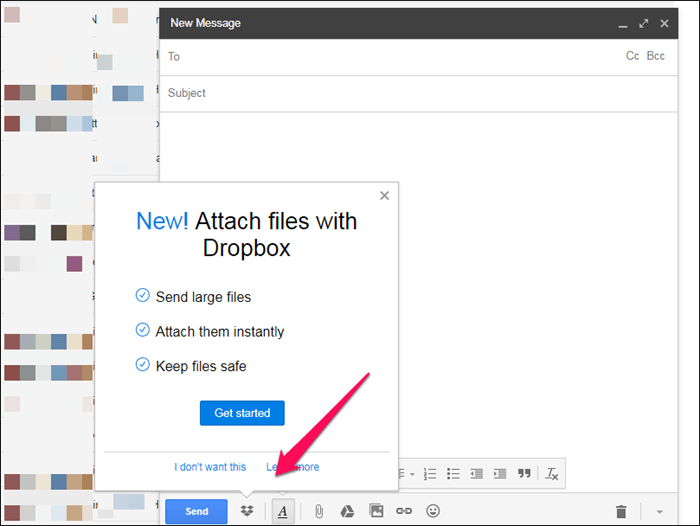The width and height of the screenshot is (700, 526).
Task: Click "Send large files" text
Action: tap(203, 297)
